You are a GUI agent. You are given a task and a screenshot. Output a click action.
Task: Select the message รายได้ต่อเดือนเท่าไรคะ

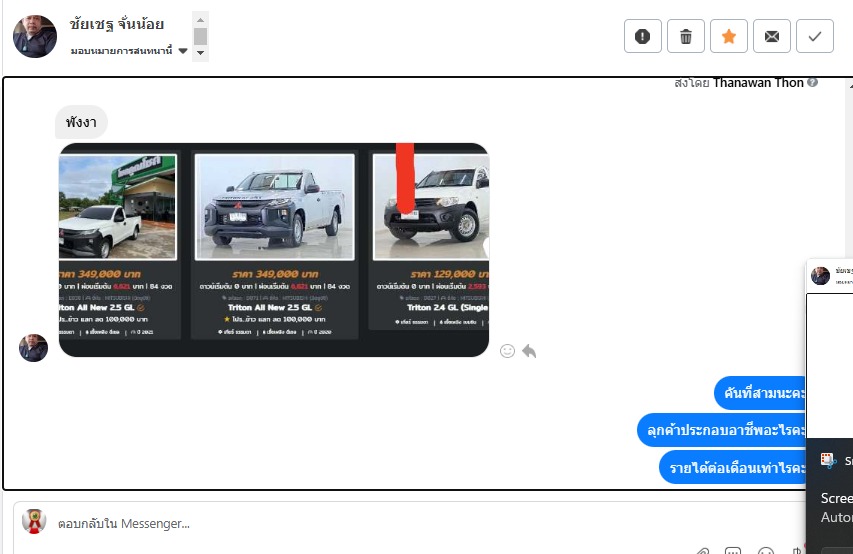tap(733, 467)
